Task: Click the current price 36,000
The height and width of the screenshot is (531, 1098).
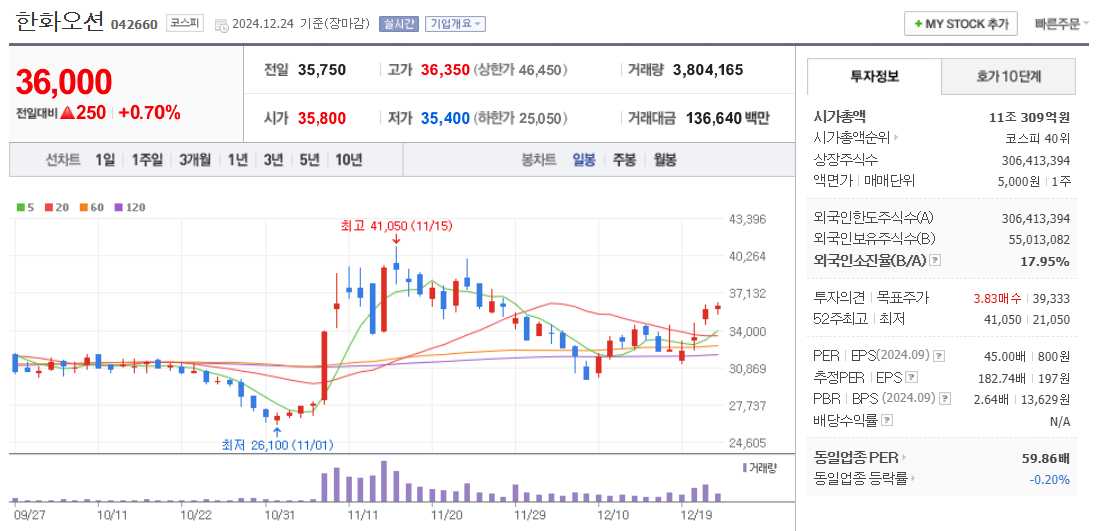Action: (x=64, y=82)
